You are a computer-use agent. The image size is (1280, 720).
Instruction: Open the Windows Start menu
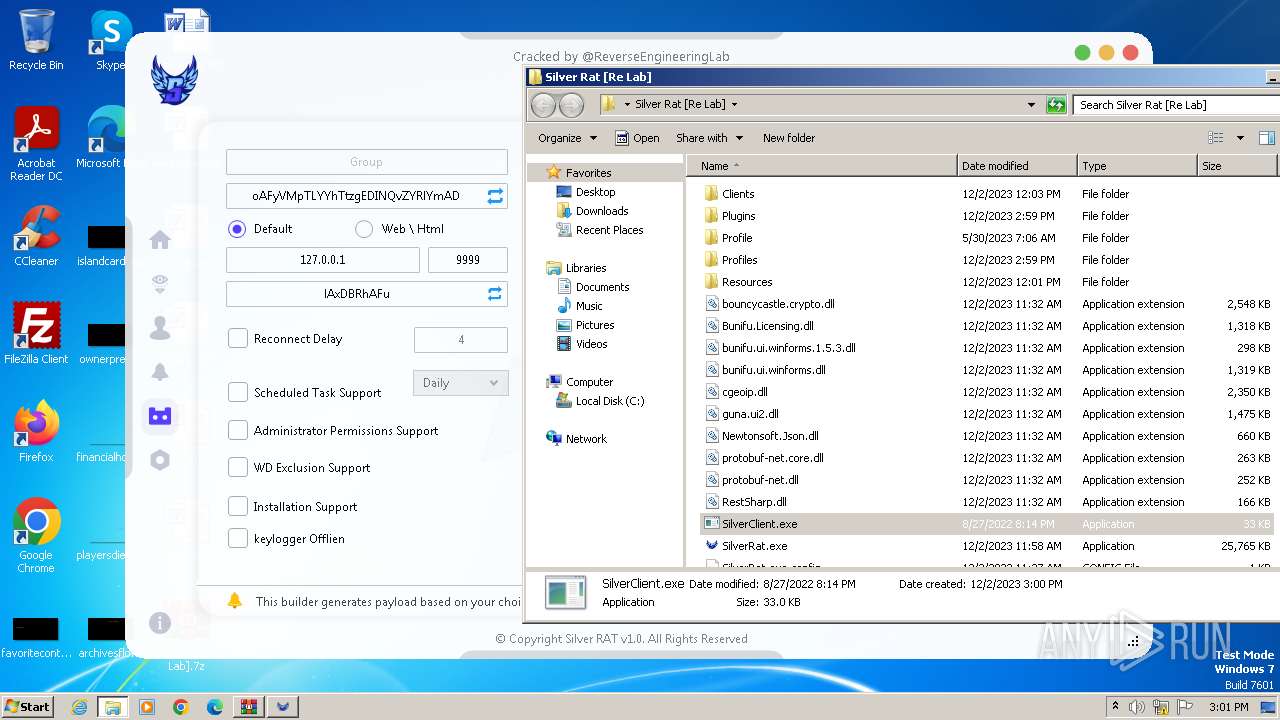(x=28, y=707)
